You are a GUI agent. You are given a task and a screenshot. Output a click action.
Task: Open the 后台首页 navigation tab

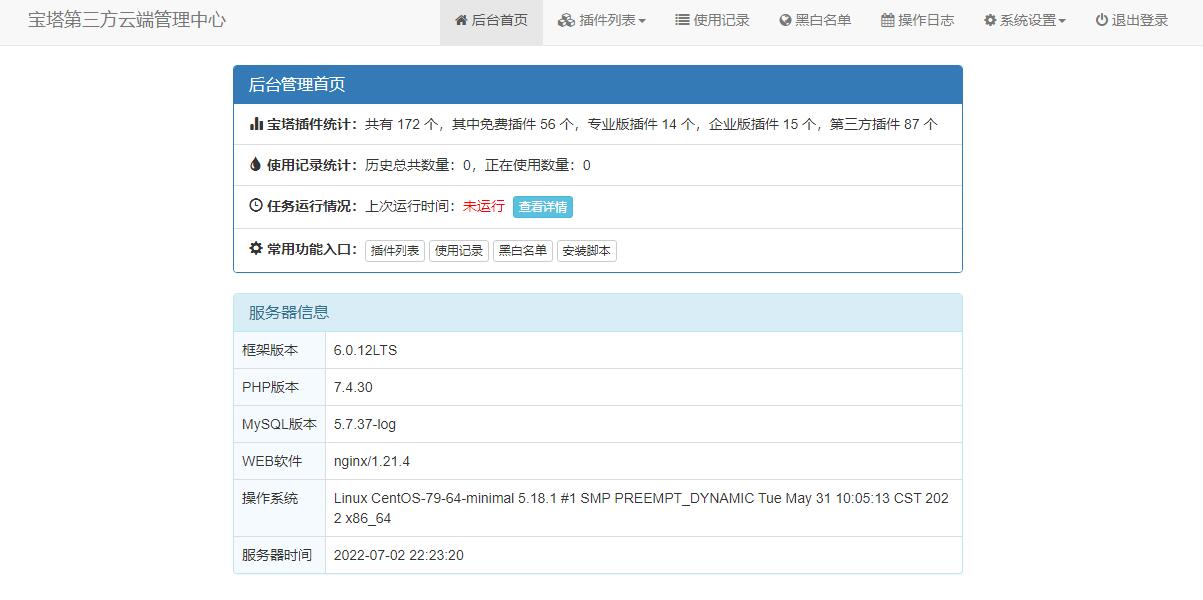491,22
